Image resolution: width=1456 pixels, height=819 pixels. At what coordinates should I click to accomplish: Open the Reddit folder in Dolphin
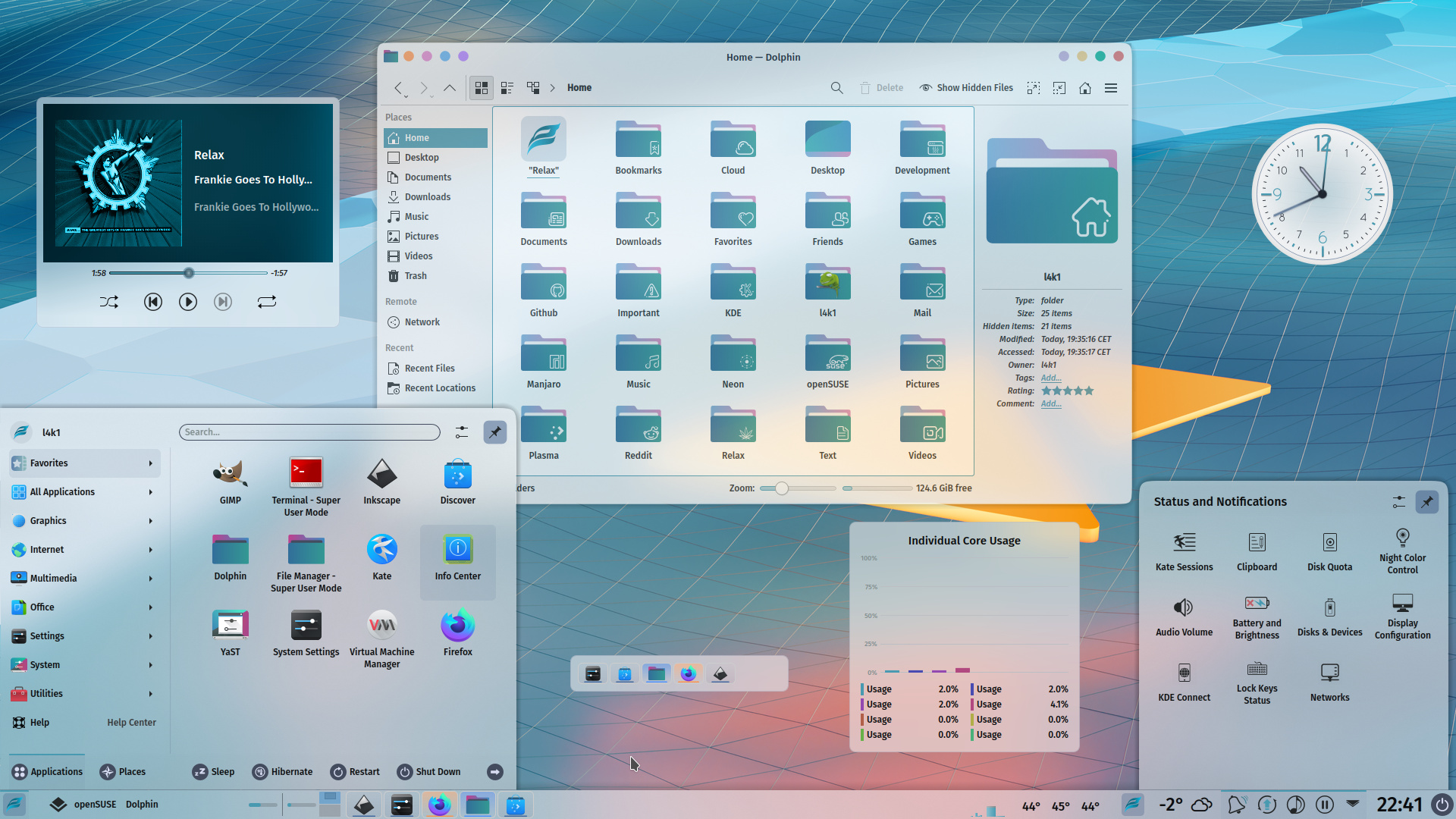[638, 435]
